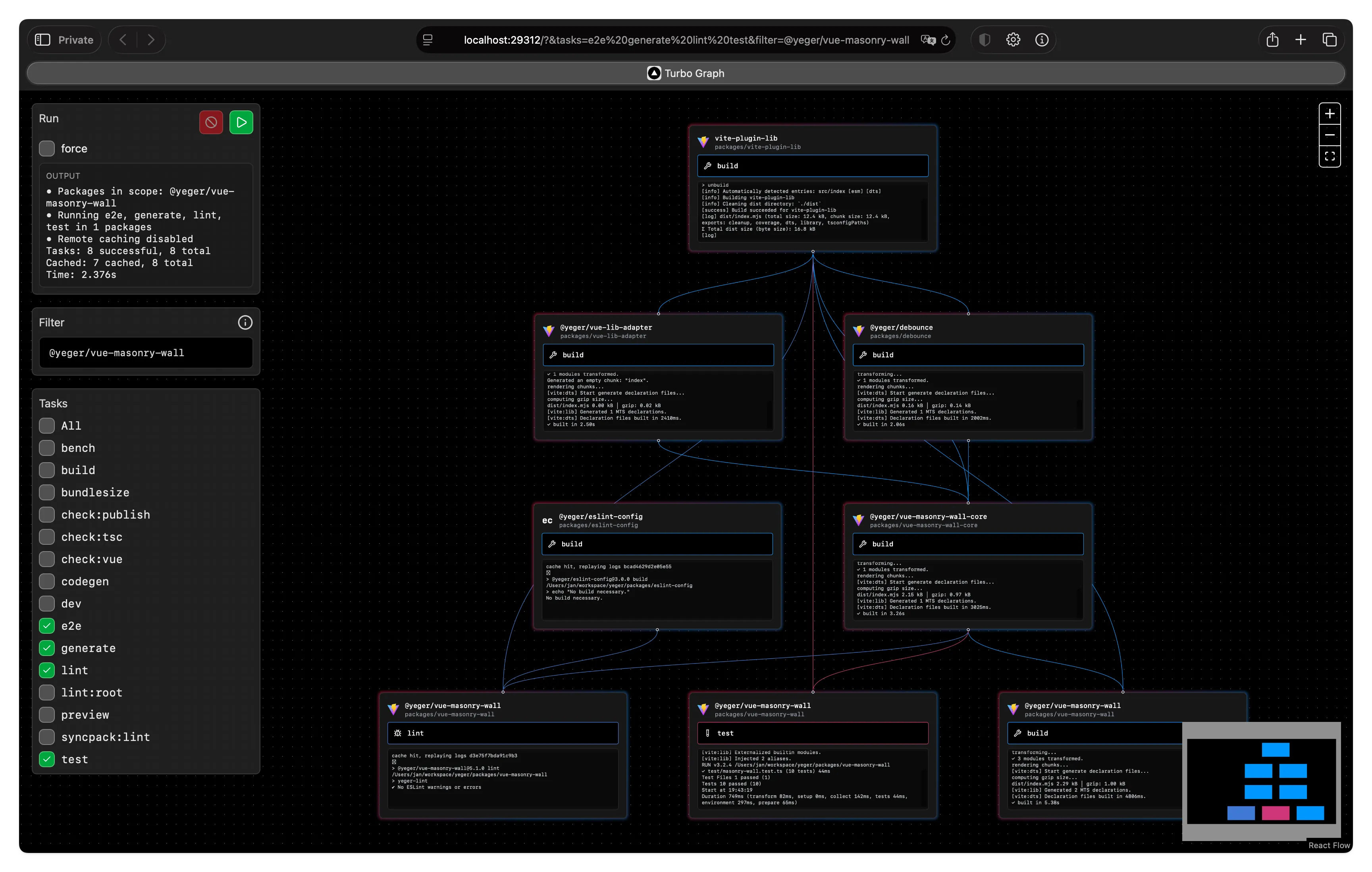Screen dimensions: 1372x872
Task: Click the info icon in the Filter panel
Action: (x=245, y=322)
